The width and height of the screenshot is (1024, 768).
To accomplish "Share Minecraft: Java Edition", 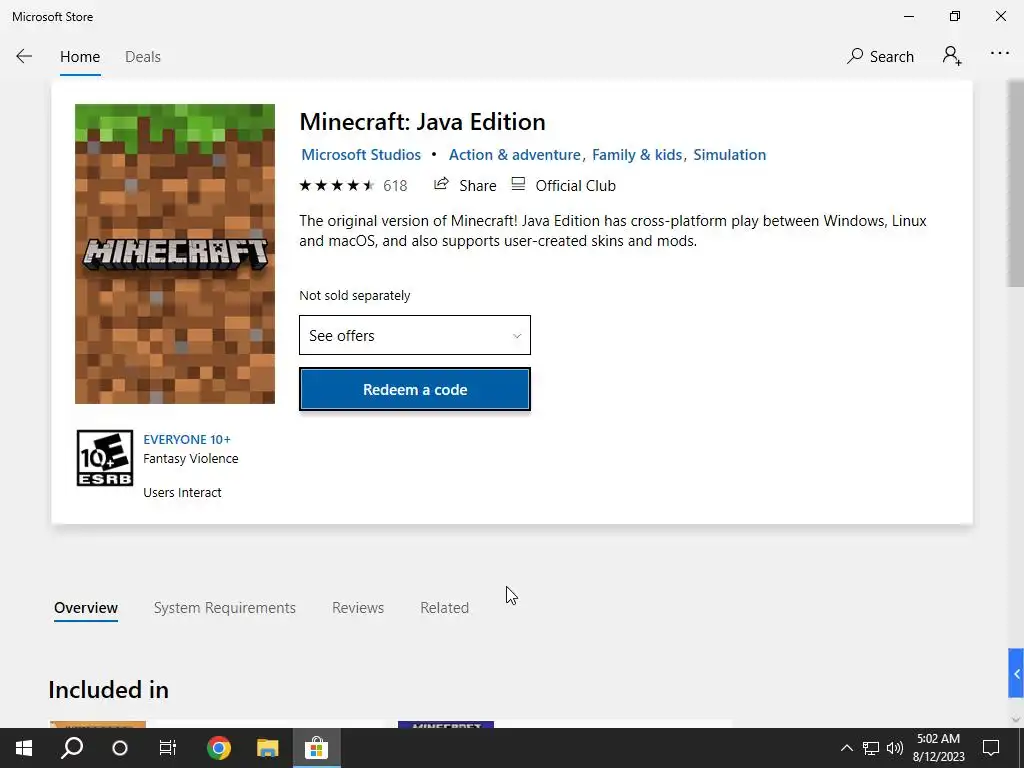I will coord(465,185).
